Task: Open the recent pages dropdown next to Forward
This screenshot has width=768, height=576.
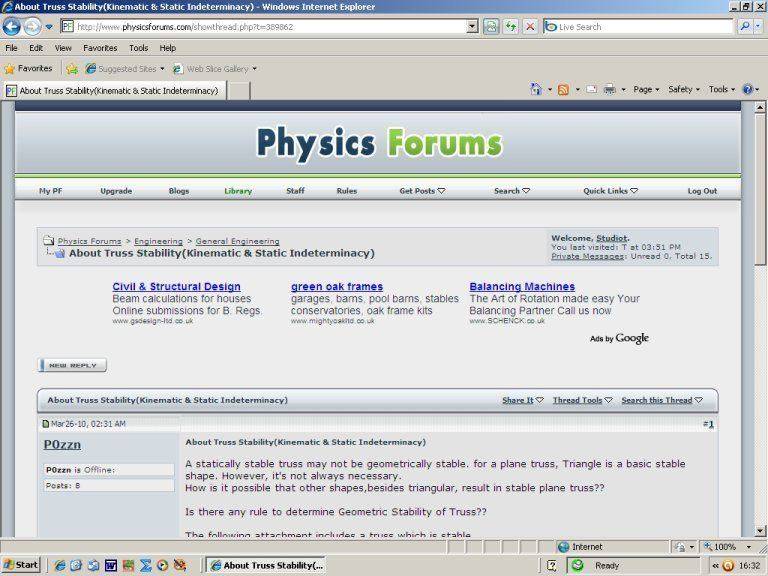Action: 49,27
